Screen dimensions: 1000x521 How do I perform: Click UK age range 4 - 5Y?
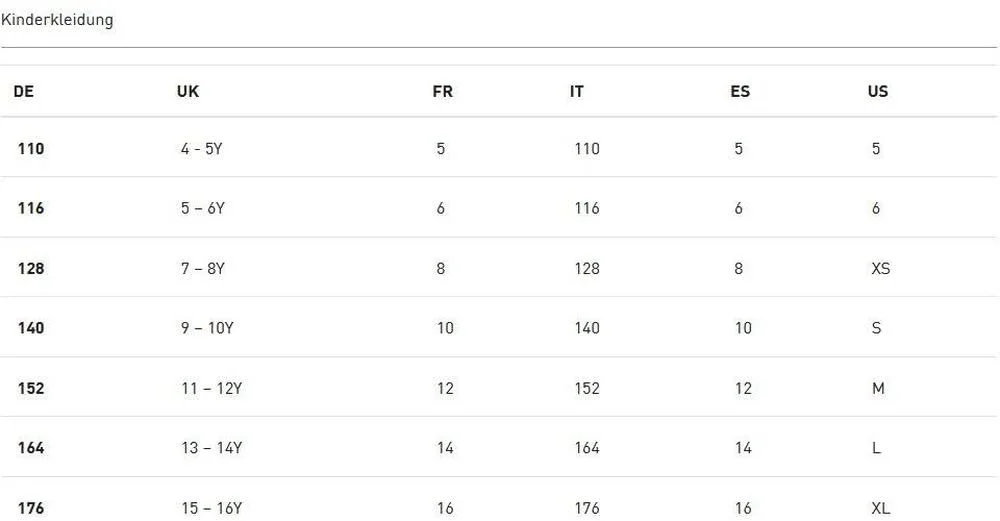(x=202, y=149)
